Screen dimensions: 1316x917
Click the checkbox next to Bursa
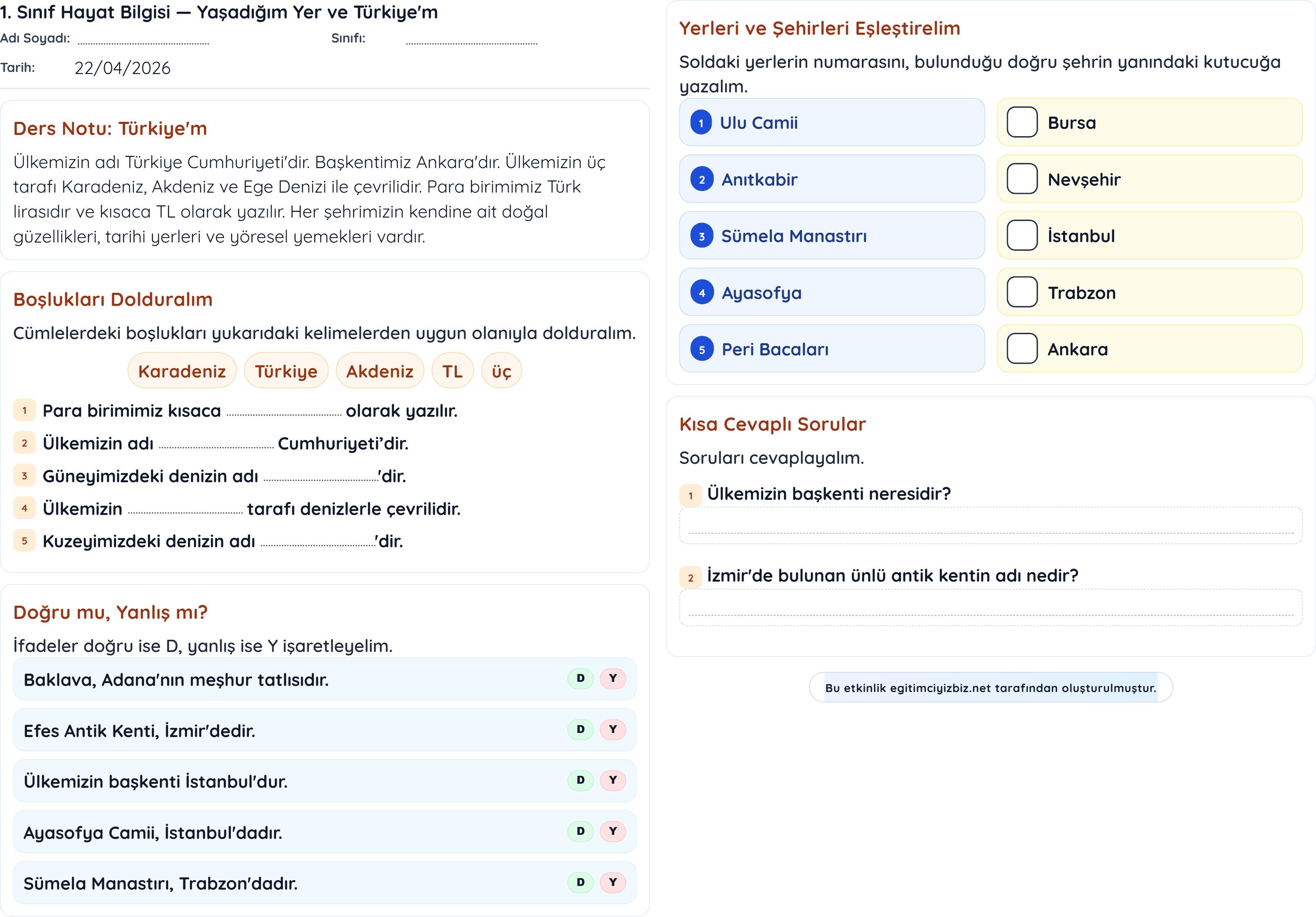click(x=1022, y=122)
